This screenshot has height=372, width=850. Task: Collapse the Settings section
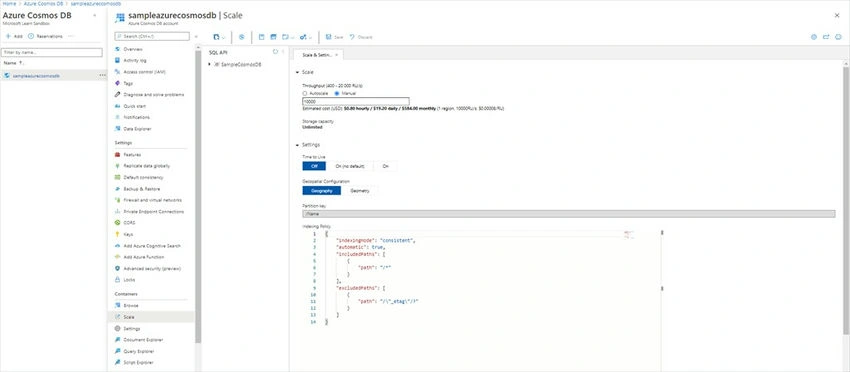297,145
